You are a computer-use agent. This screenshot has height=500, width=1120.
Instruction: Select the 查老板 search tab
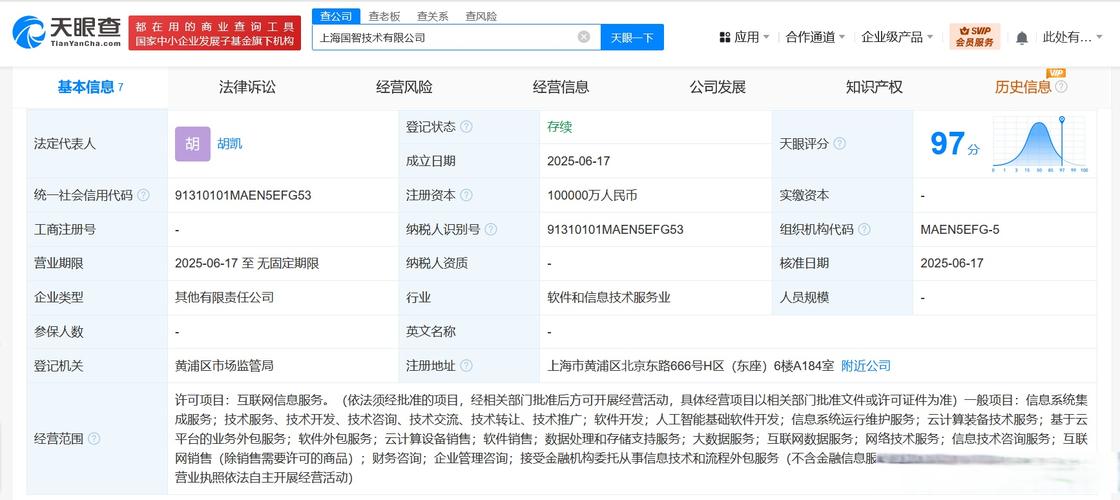point(384,16)
